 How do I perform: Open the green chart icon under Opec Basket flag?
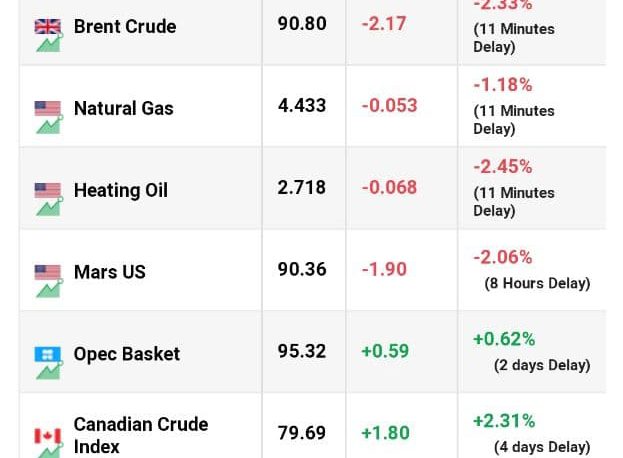[49, 370]
